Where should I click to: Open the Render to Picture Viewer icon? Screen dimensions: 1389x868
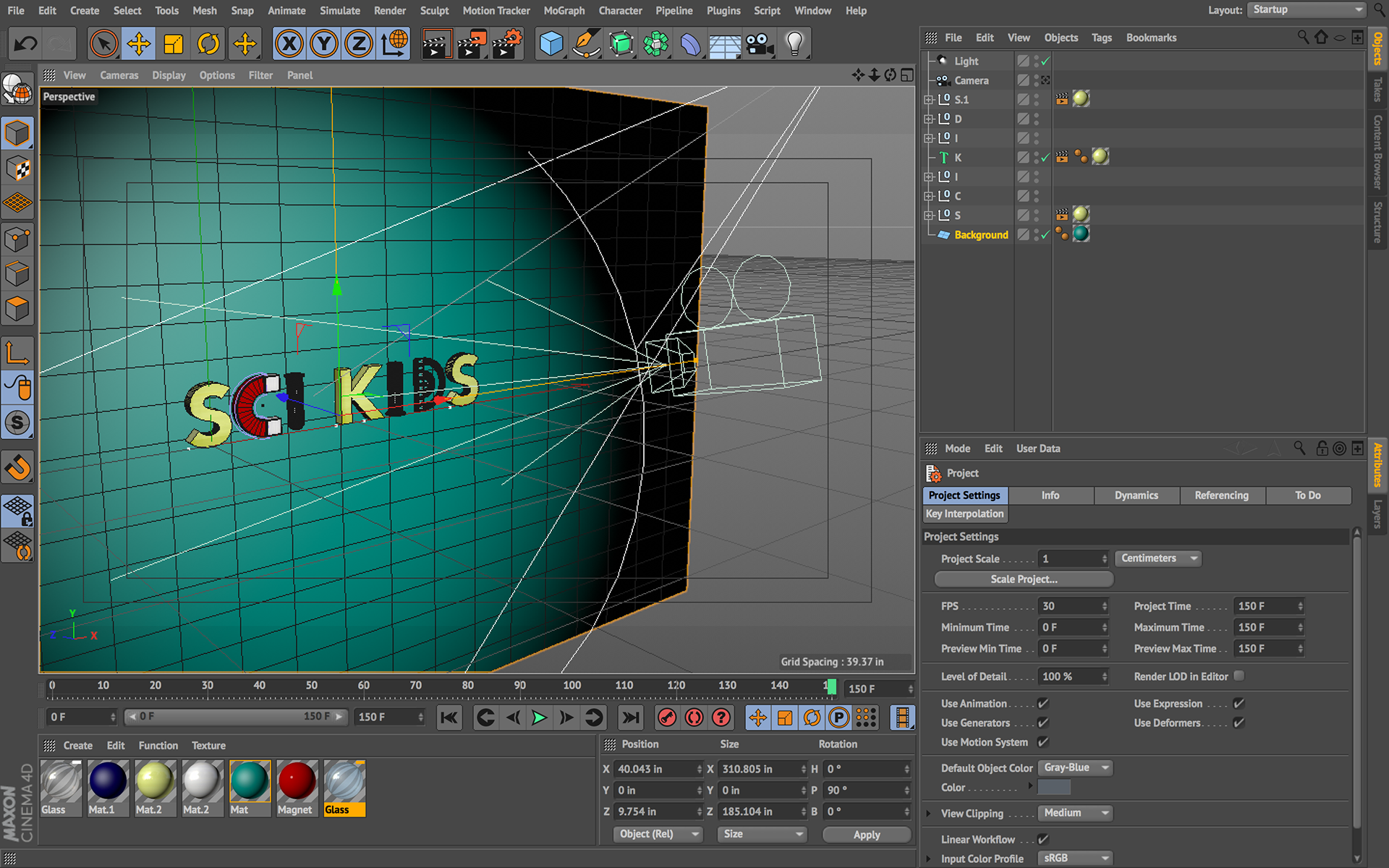[471, 44]
